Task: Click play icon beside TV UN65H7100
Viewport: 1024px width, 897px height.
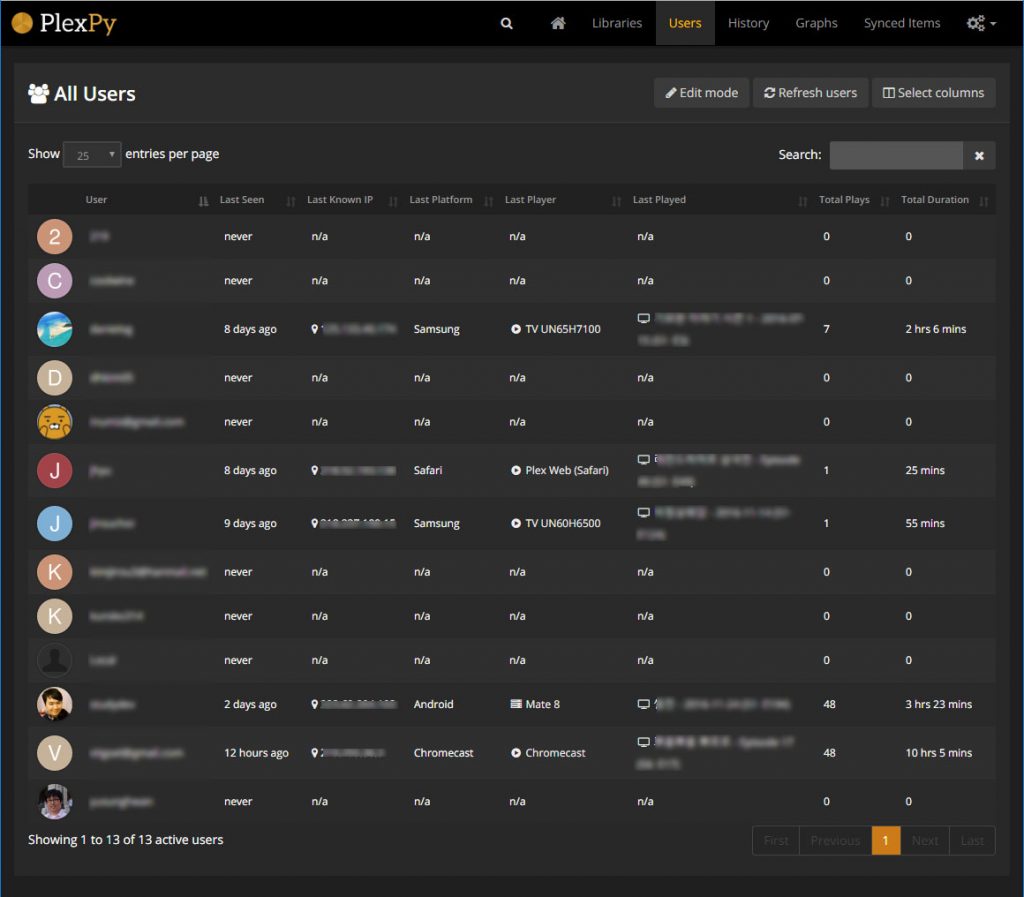Action: tap(516, 329)
